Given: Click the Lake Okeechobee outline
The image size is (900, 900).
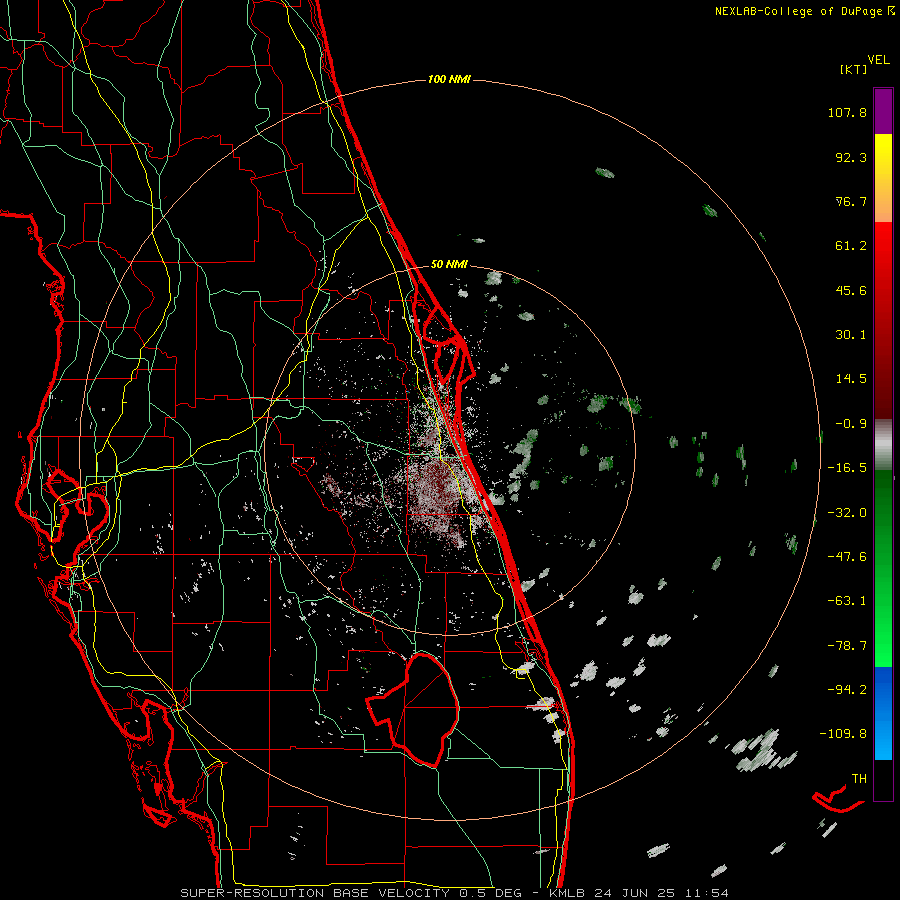Looking at the screenshot, I should click(x=413, y=710).
